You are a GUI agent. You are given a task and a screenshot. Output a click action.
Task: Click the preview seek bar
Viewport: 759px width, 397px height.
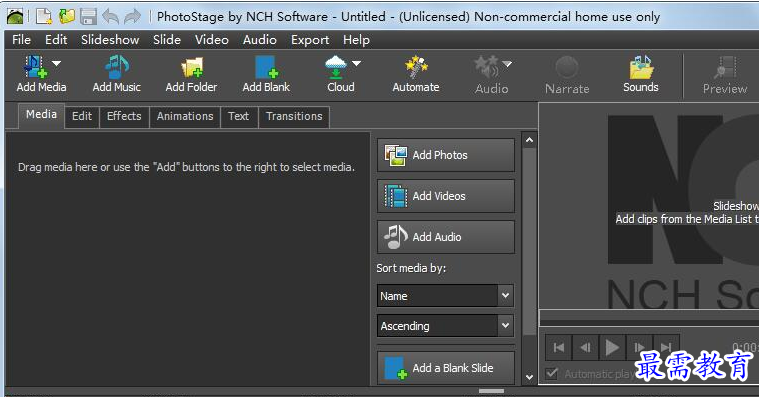[649, 318]
